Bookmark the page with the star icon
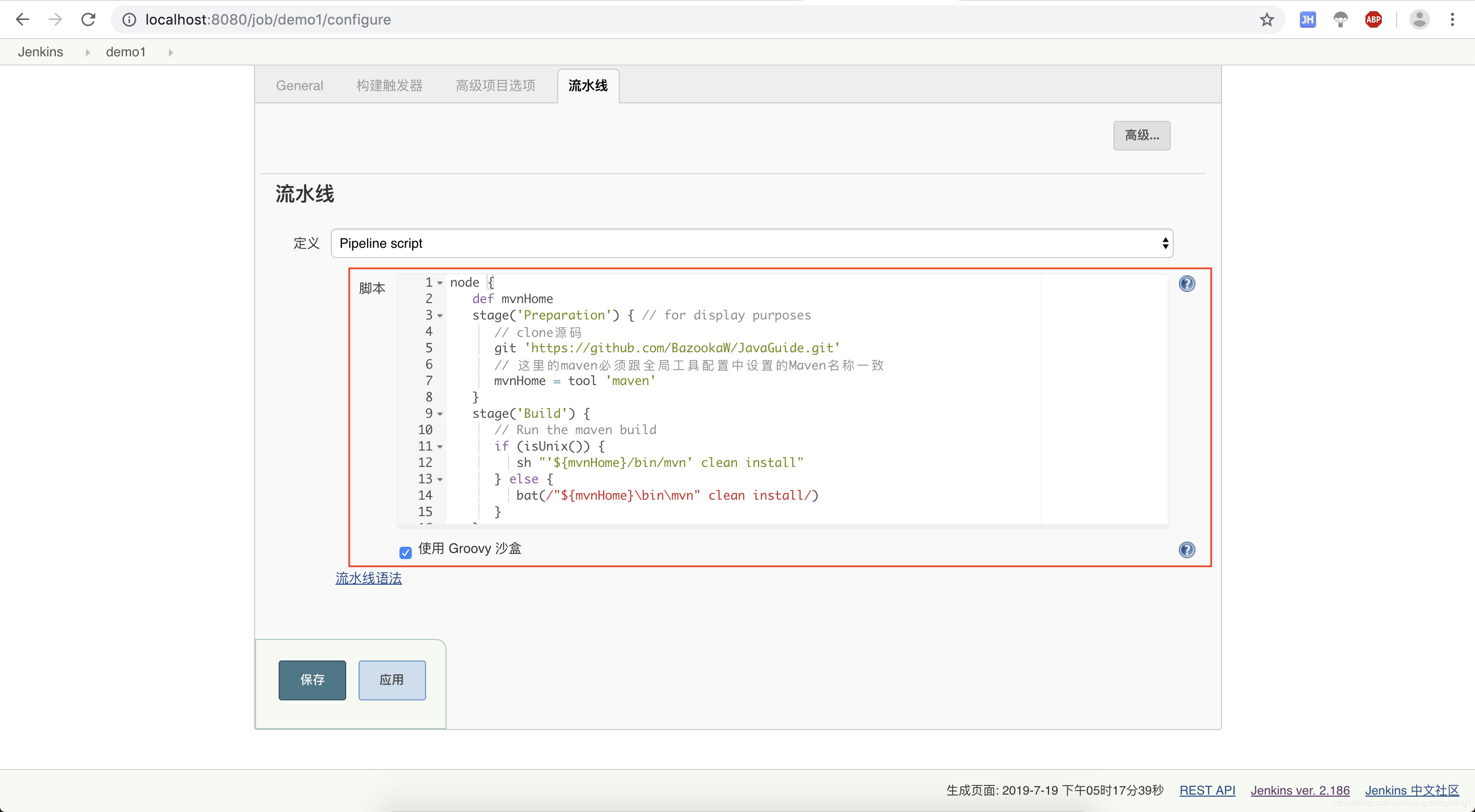 pos(1267,19)
